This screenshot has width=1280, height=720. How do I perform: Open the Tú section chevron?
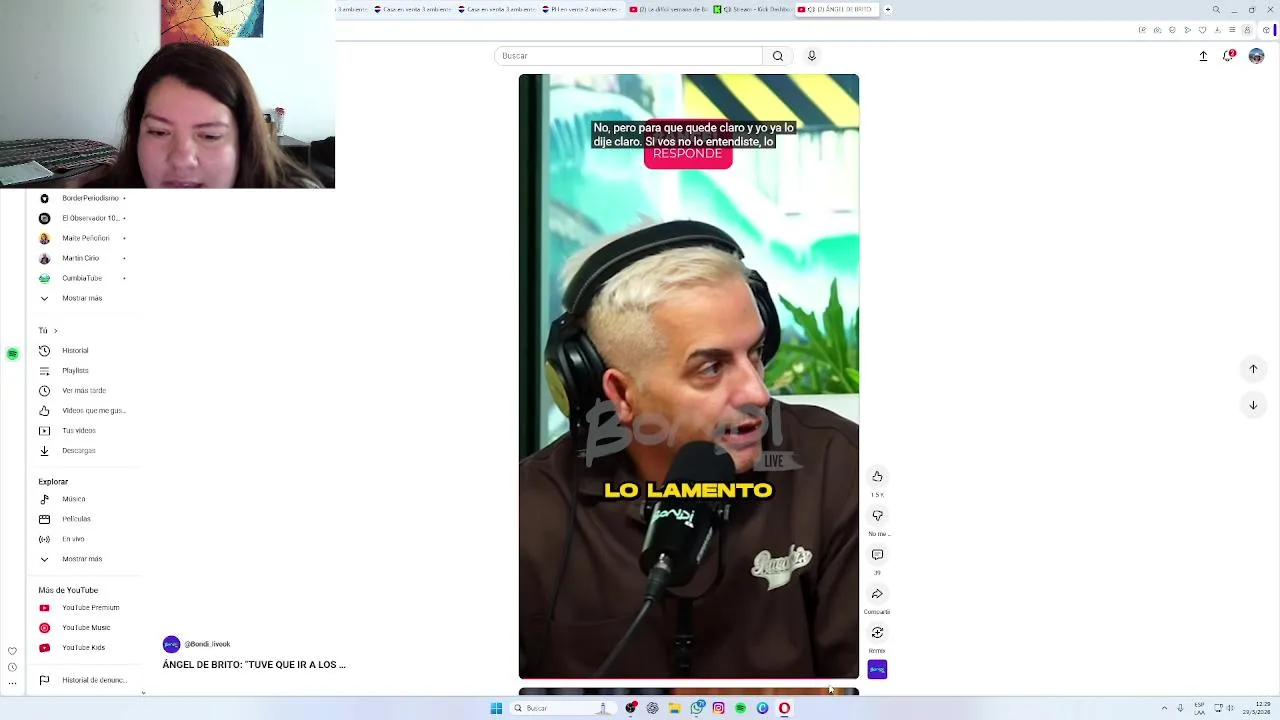55,330
